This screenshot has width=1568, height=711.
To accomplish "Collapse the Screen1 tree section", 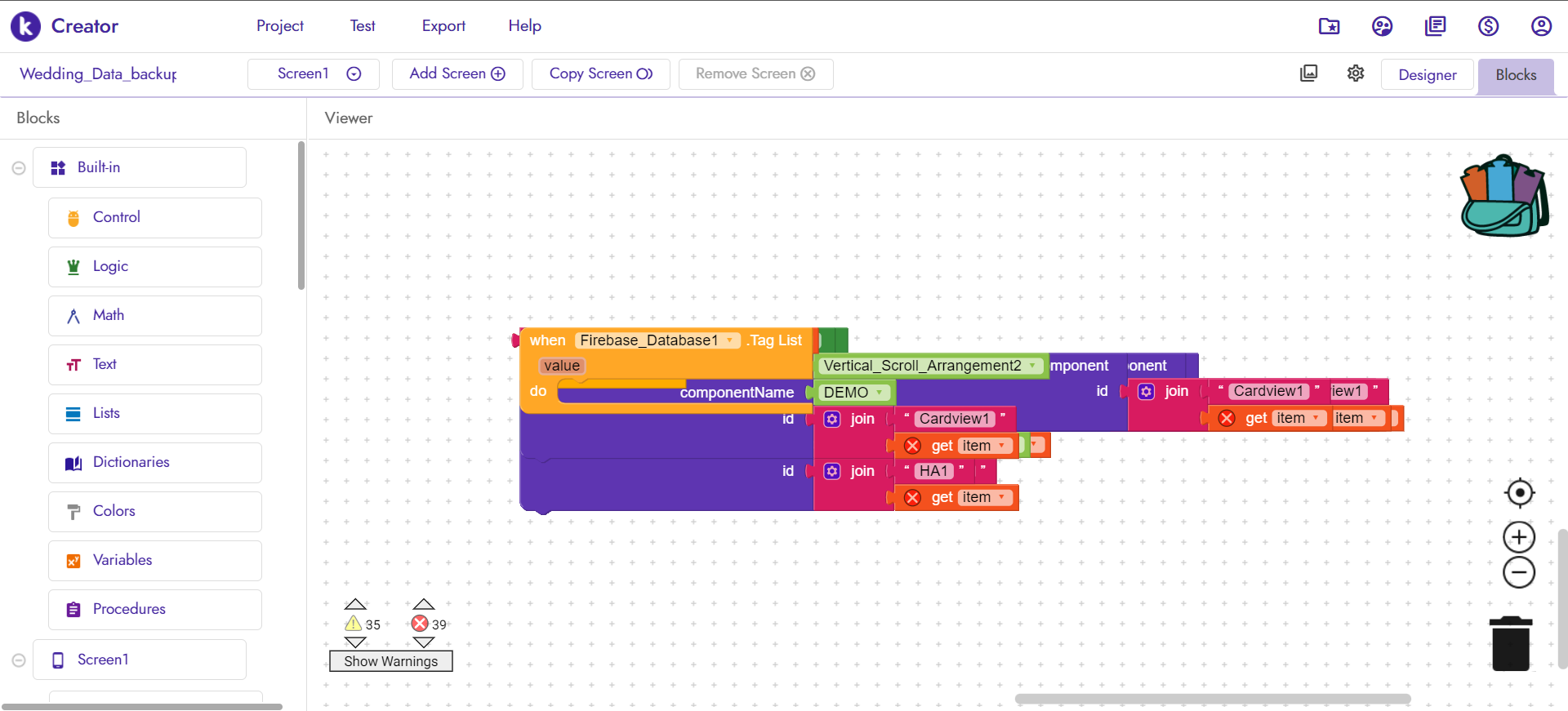I will point(19,660).
